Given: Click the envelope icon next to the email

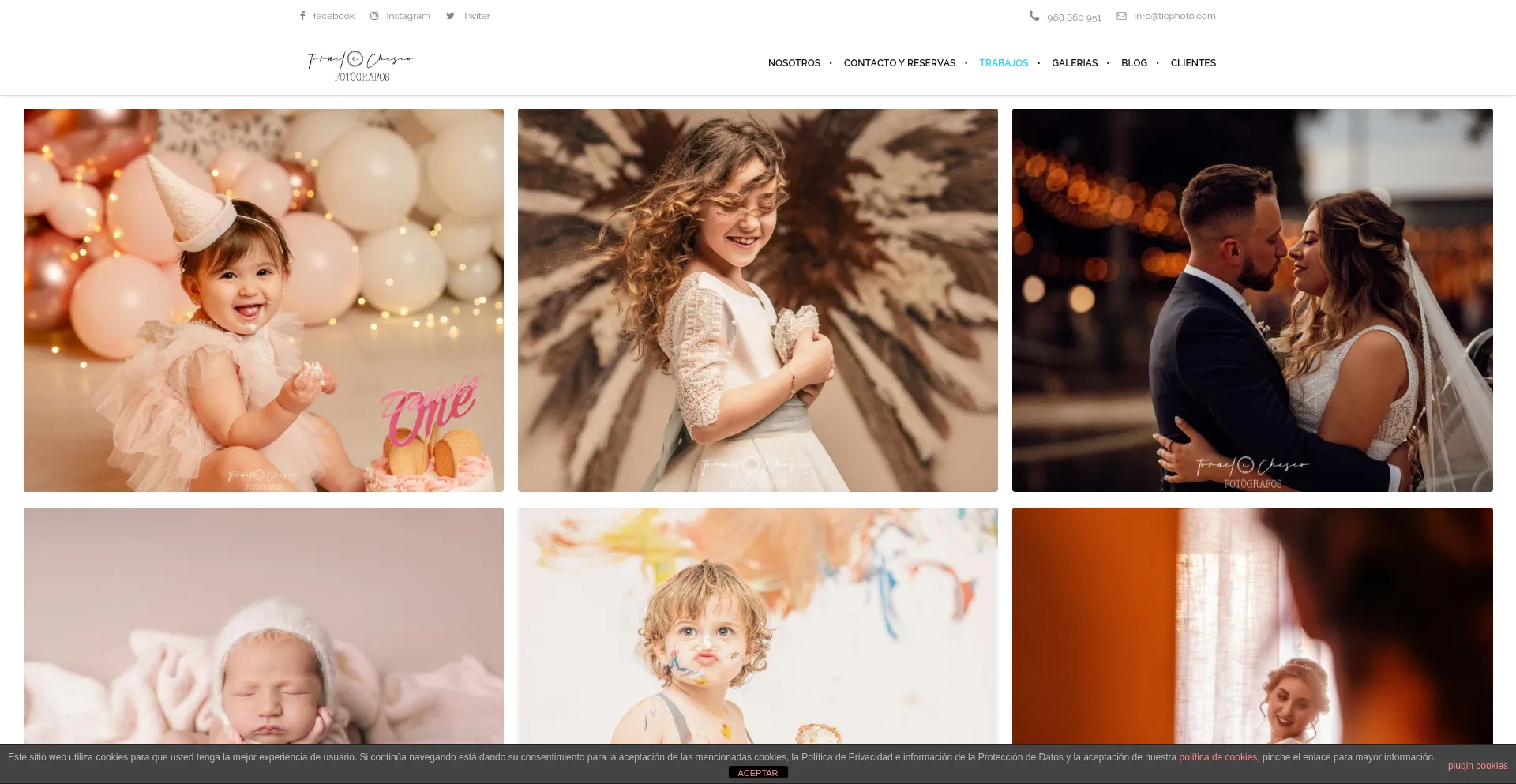Looking at the screenshot, I should pos(1121,15).
